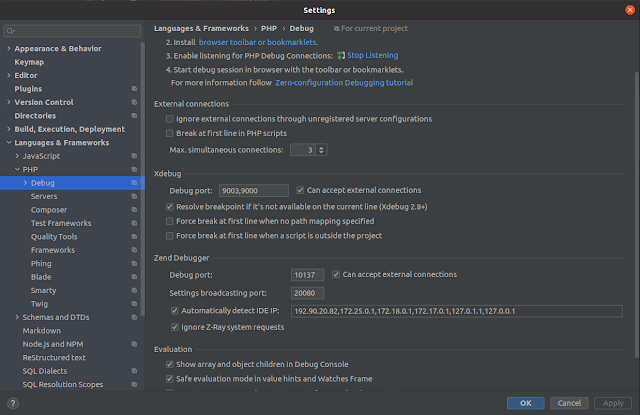Collapse the Languages & Frameworks tree node
This screenshot has width=640, height=415.
click(x=9, y=143)
